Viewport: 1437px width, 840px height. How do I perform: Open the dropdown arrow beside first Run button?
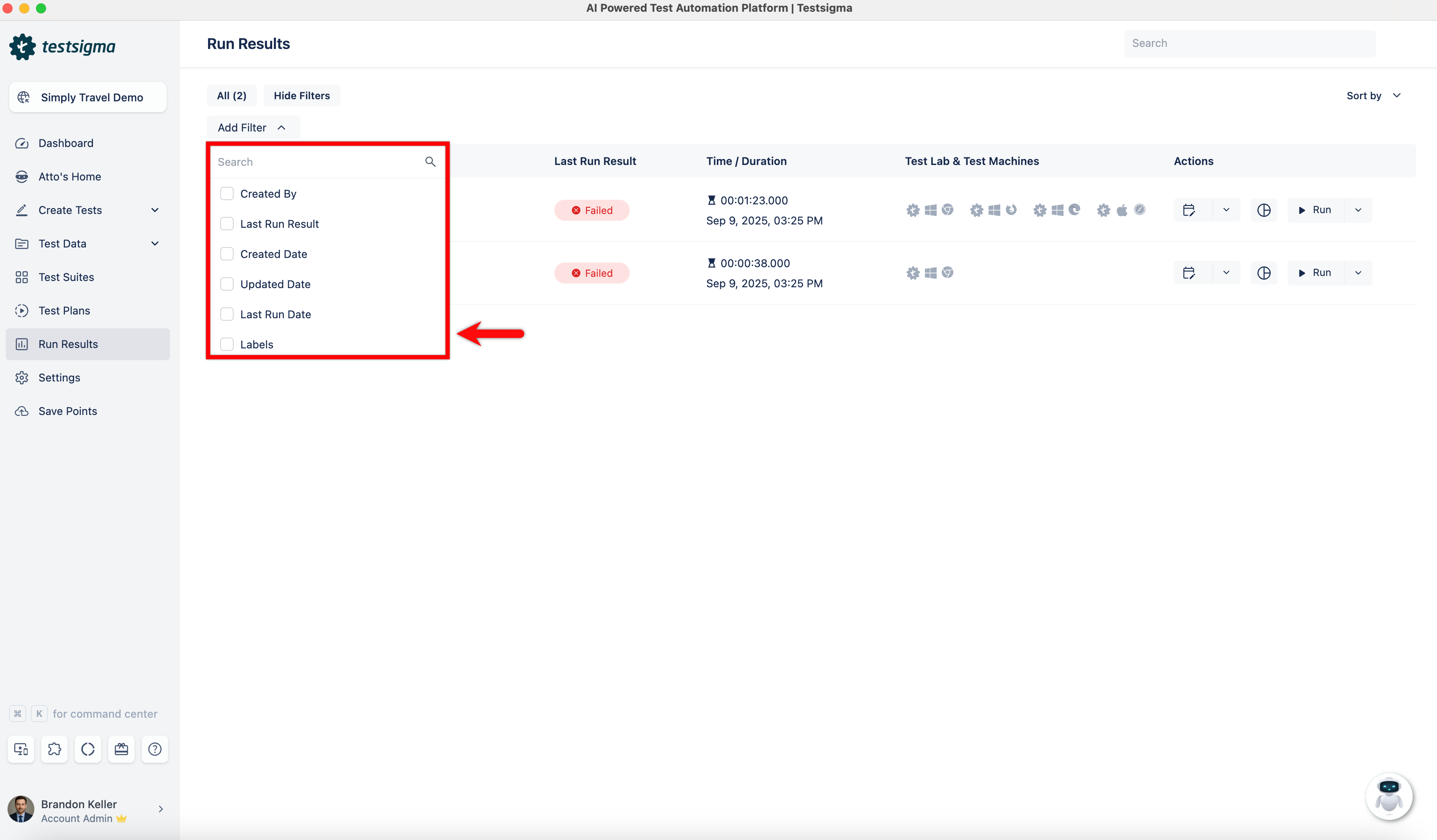(x=1358, y=210)
